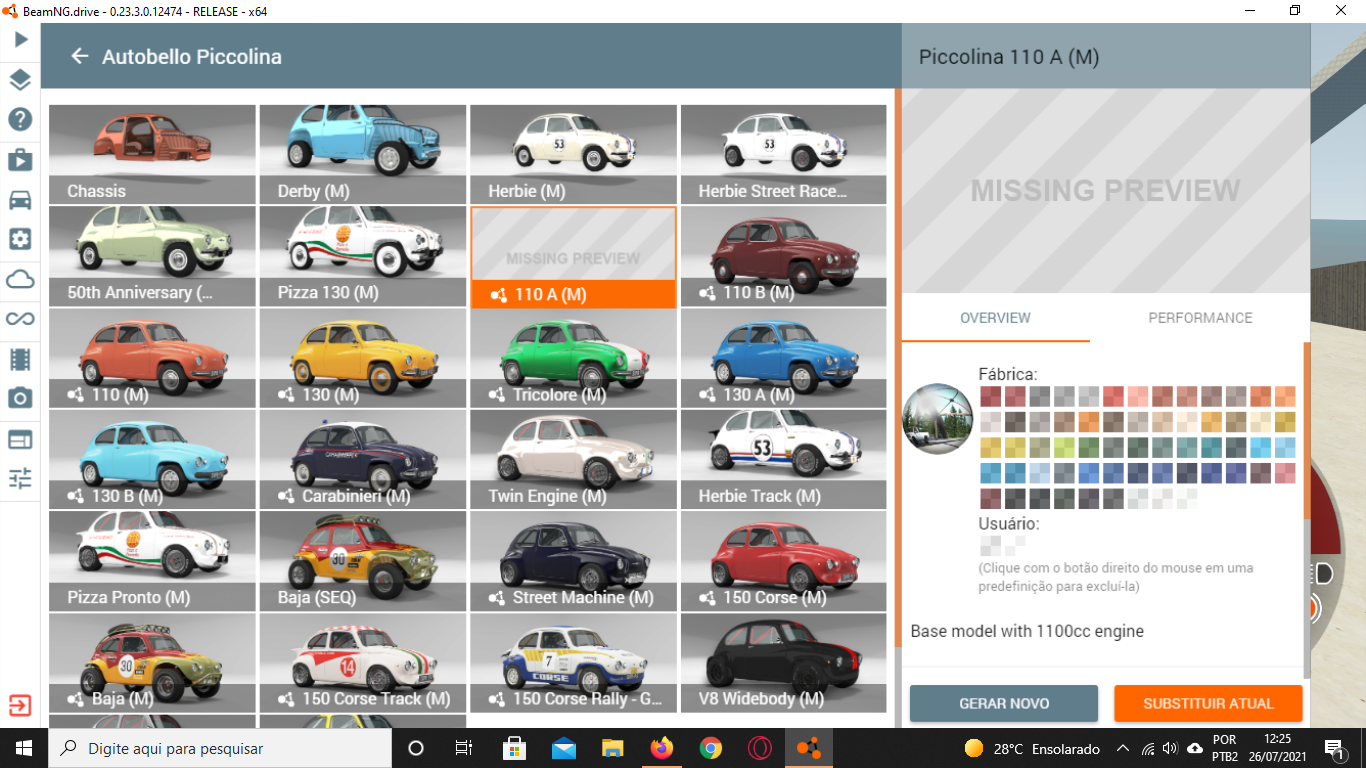Select the yellow 130 (M) configuration

[363, 358]
